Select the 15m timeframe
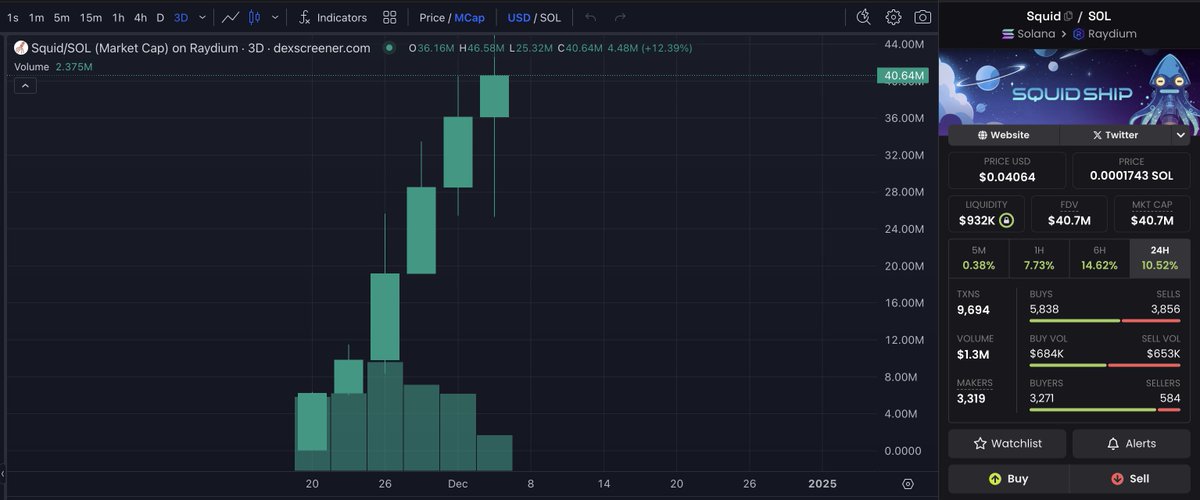This screenshot has height=500, width=1200. [x=91, y=18]
